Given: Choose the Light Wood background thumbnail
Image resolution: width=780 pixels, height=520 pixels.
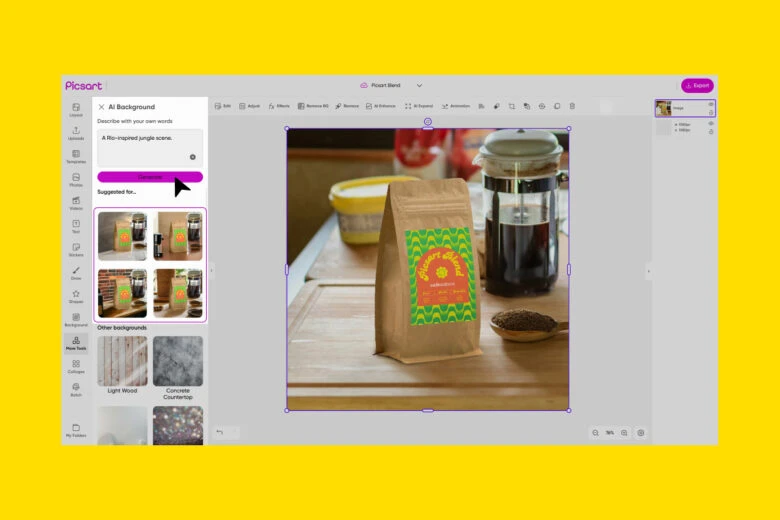Looking at the screenshot, I should [122, 361].
